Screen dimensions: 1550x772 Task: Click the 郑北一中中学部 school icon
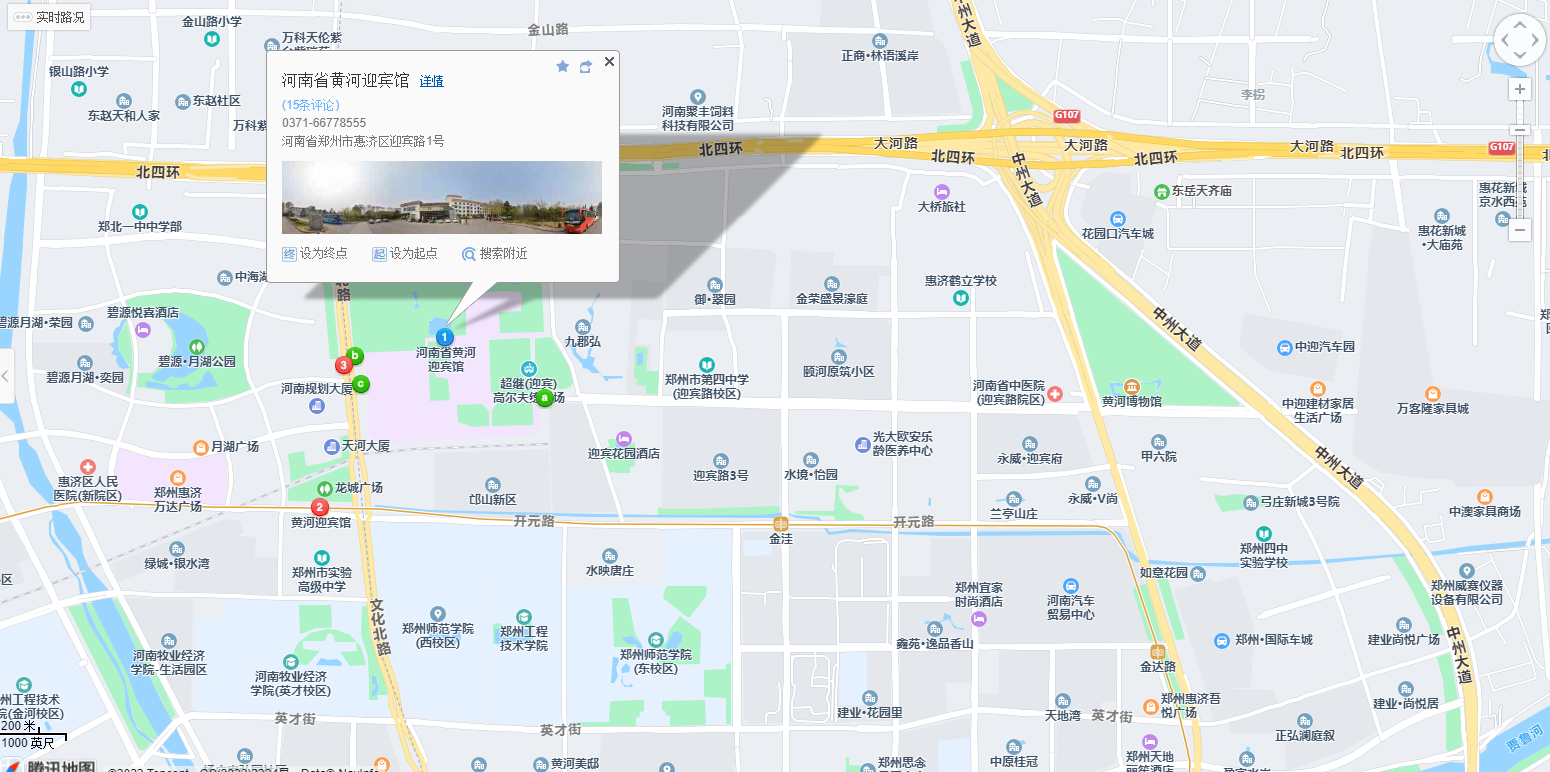[140, 211]
